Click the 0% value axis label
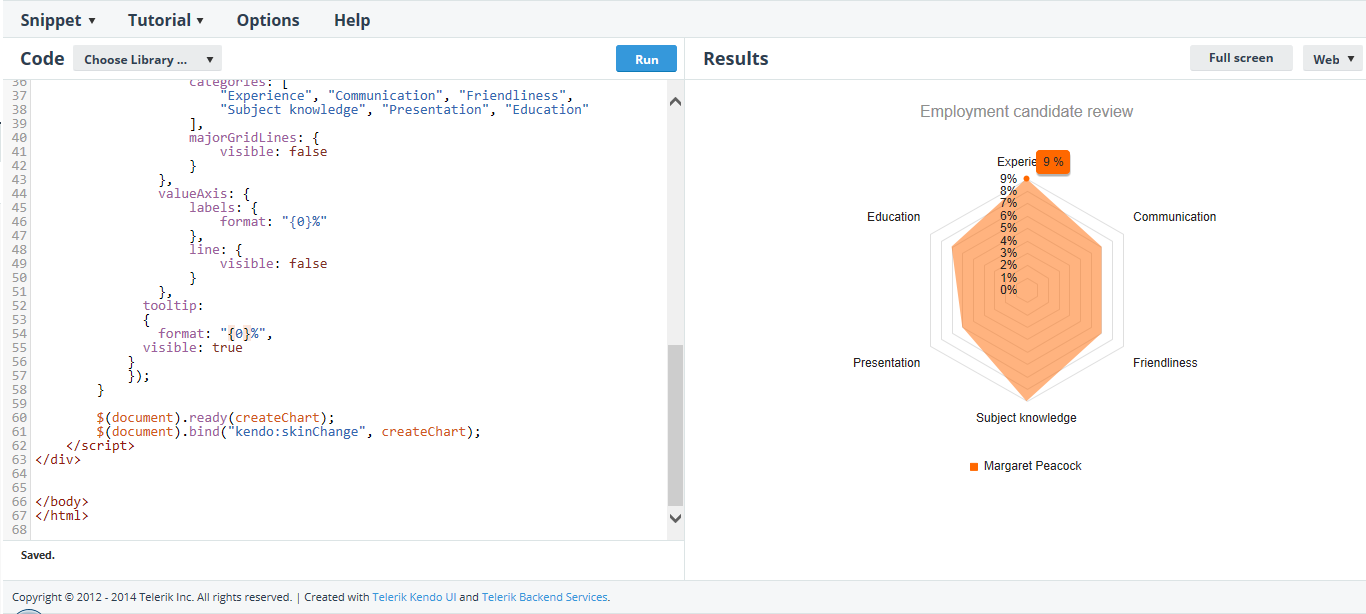 pos(1008,290)
